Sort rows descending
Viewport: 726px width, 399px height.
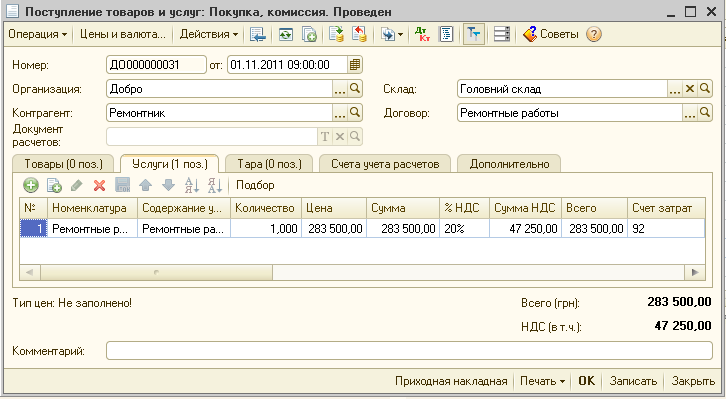point(215,186)
